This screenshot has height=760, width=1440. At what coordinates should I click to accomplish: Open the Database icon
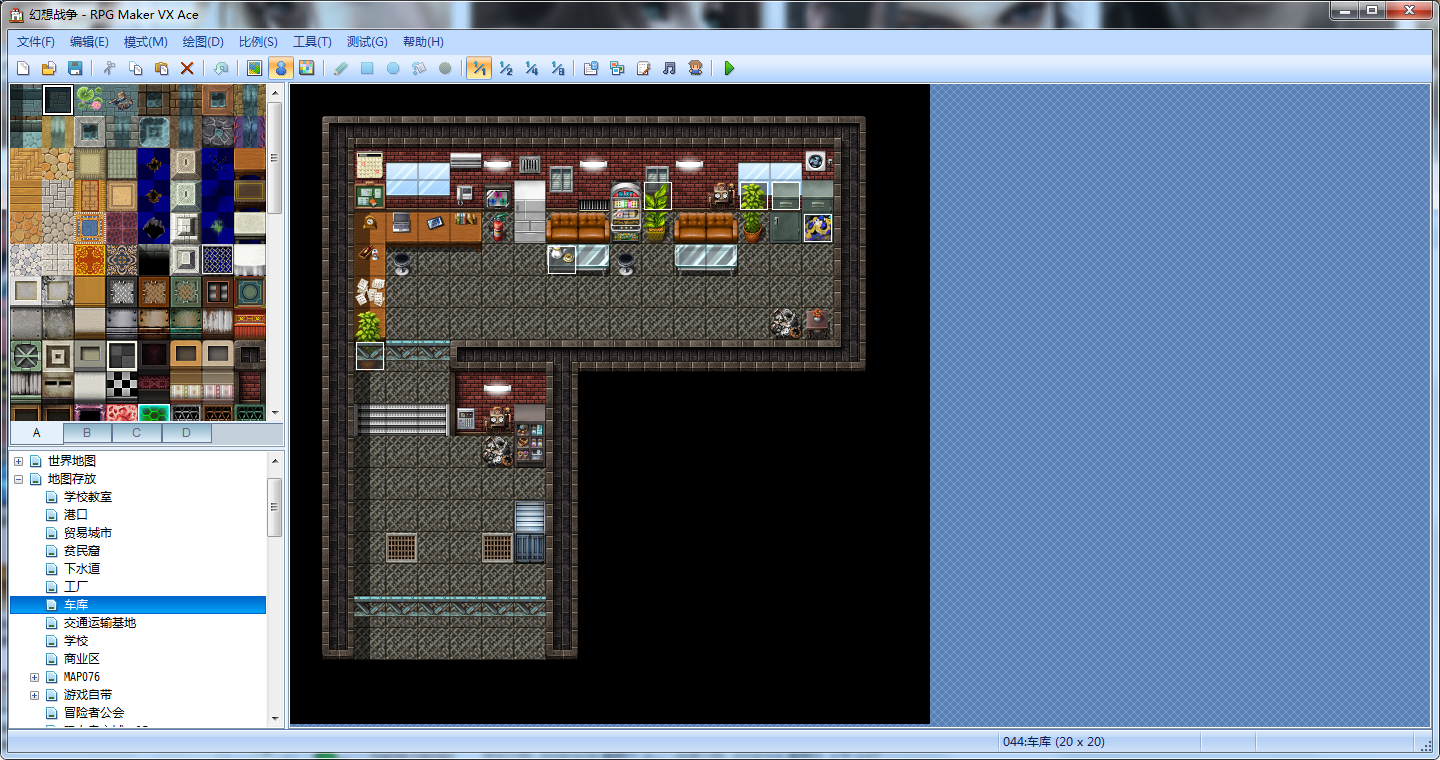(x=591, y=68)
